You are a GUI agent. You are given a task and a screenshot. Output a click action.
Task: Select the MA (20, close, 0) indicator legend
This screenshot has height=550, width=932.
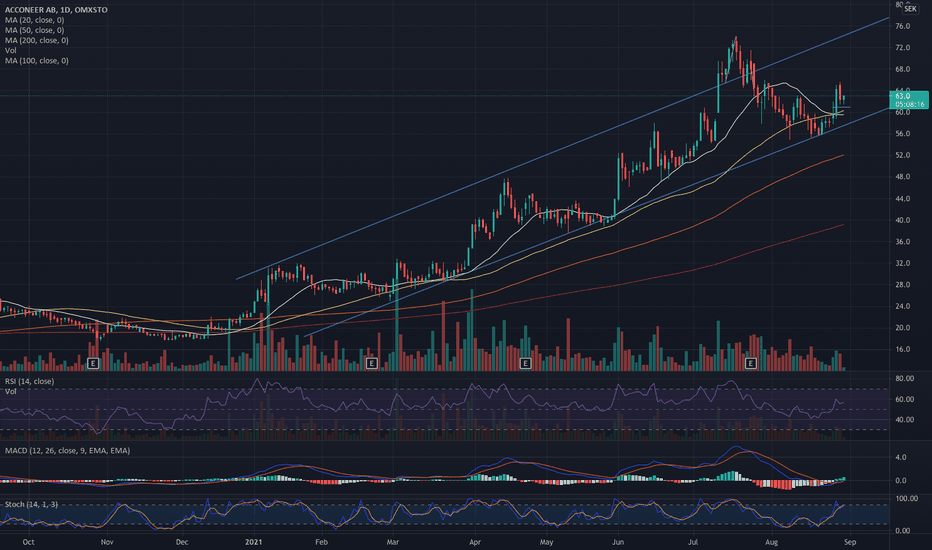(34, 20)
